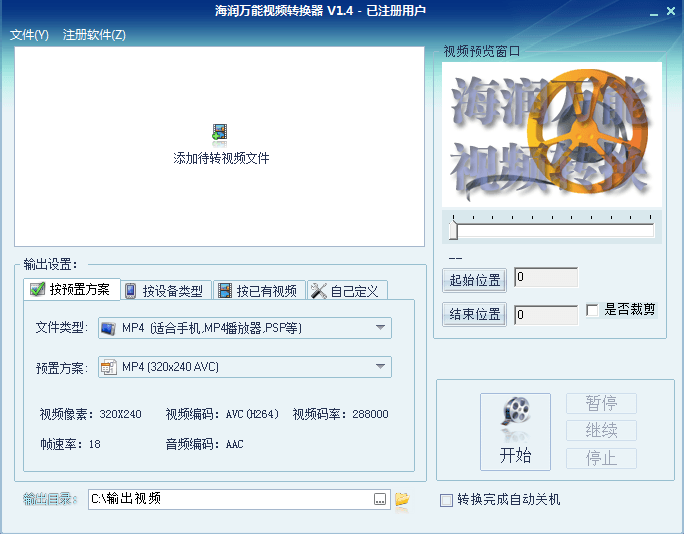Screen dimensions: 684x534
Task: Click the 音频编码: AAC text
Action: 204,444
